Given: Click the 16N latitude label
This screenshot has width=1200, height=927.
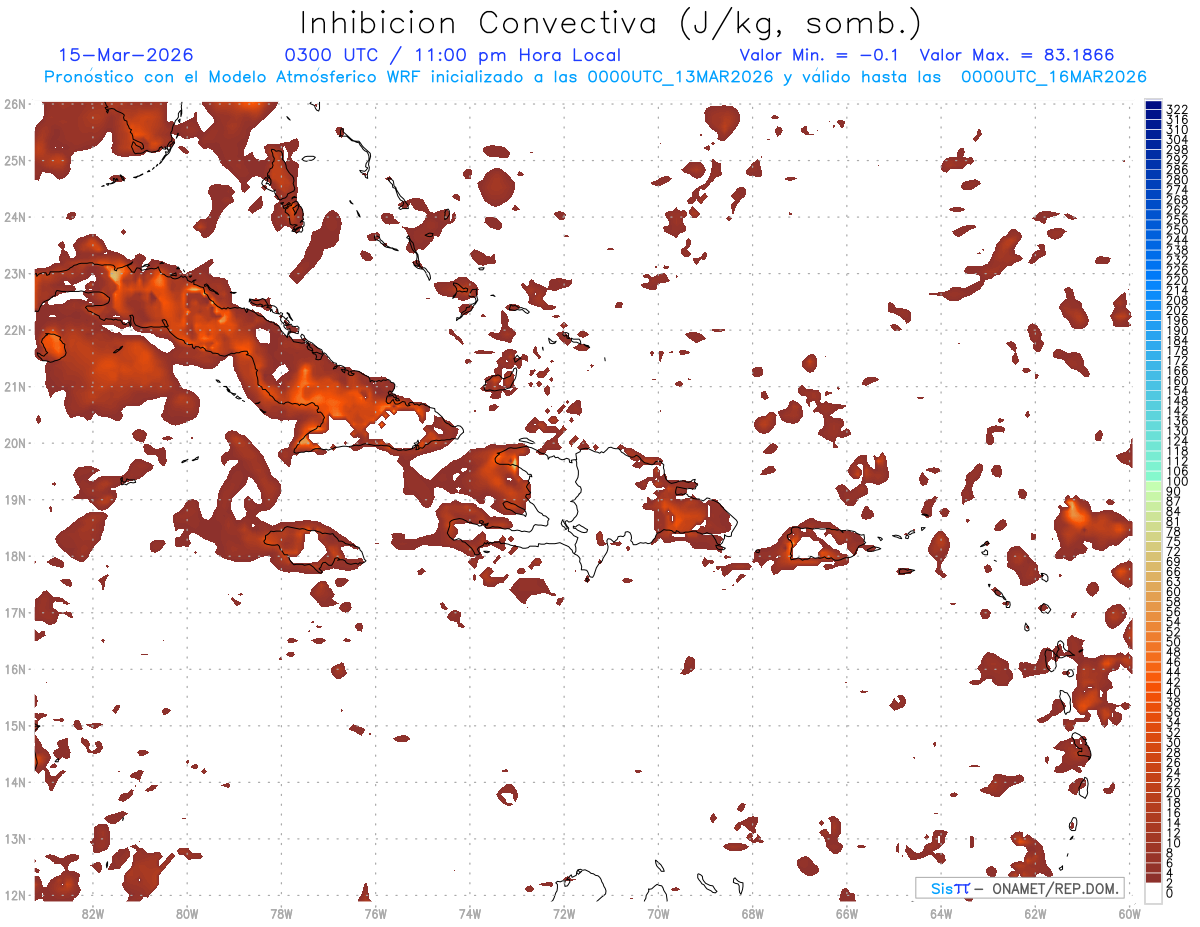Looking at the screenshot, I should (x=14, y=669).
